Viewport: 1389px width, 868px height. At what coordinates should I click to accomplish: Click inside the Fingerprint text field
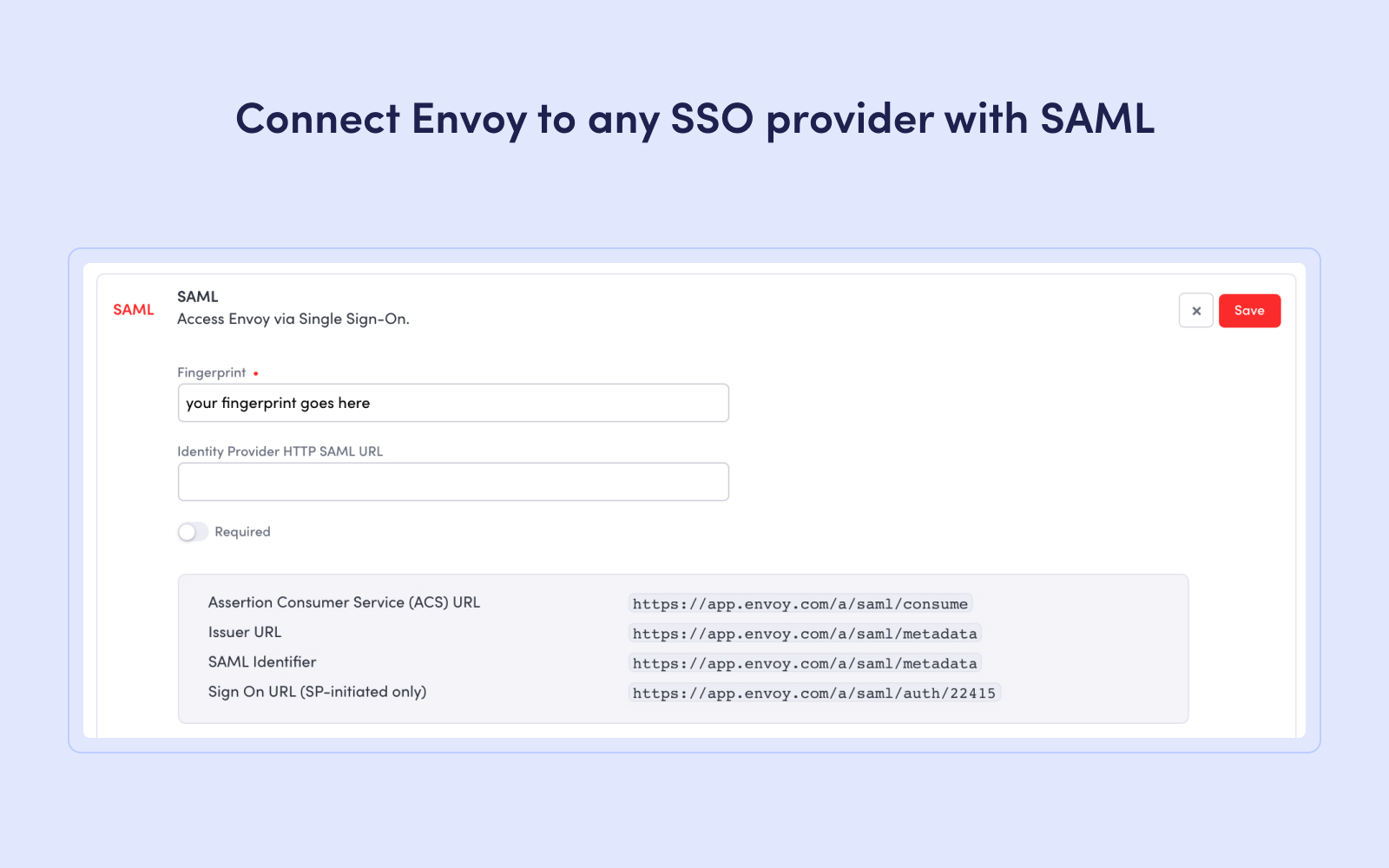coord(453,402)
